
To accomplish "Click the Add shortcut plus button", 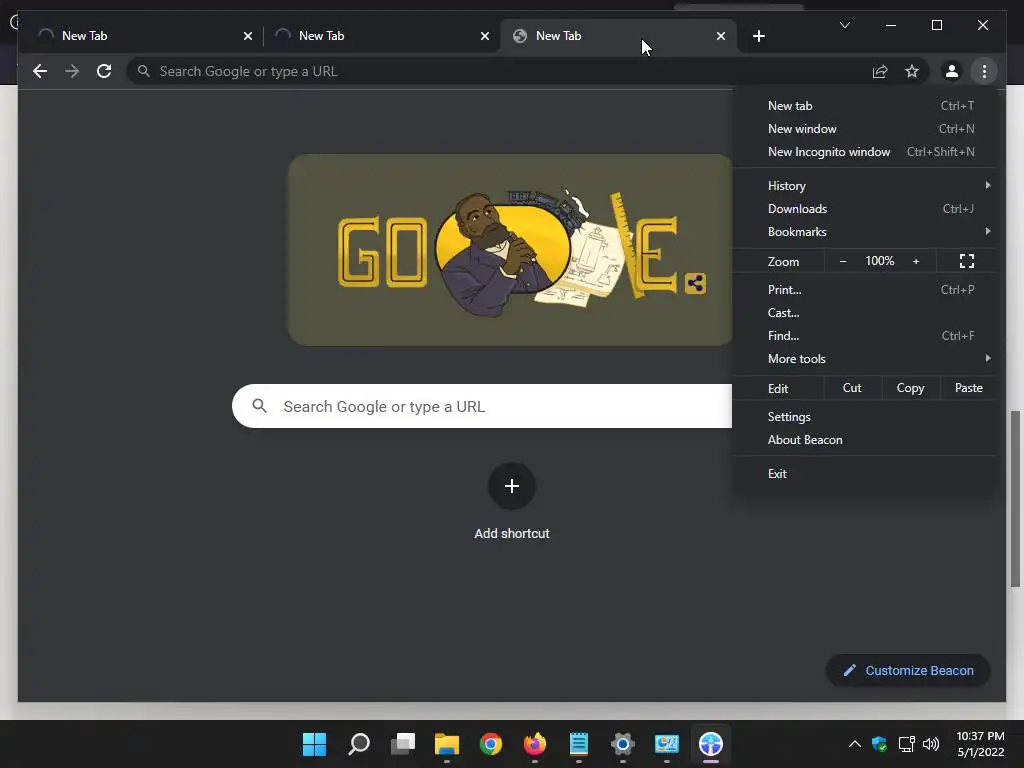I will (512, 486).
